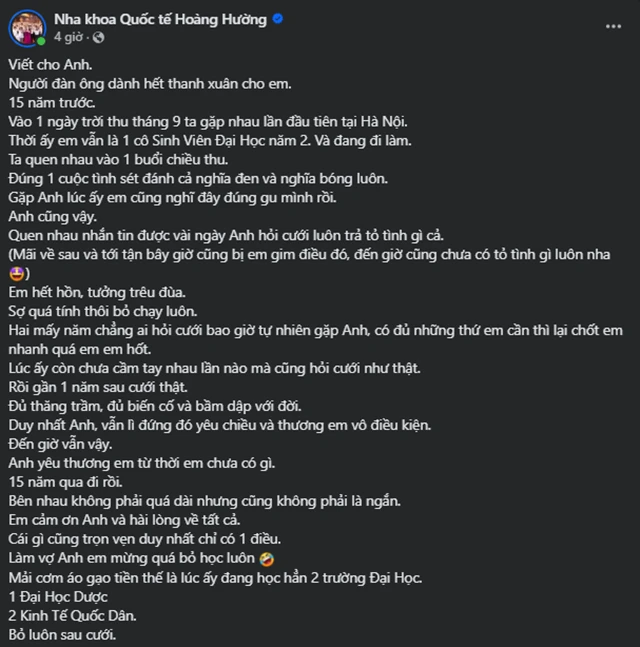Click the green online status dot
Screen dimensions: 640x647
[39, 42]
